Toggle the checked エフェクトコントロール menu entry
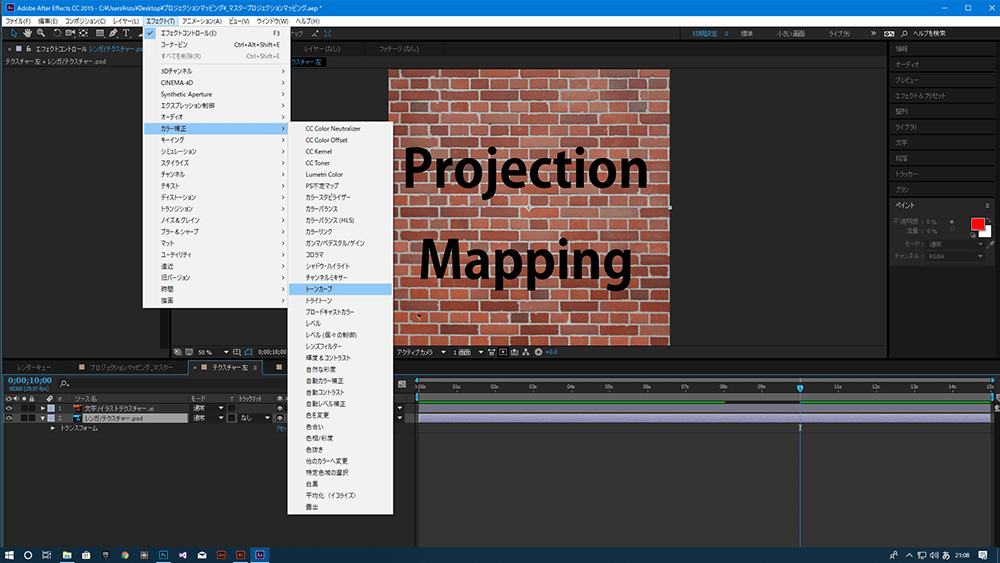The width and height of the screenshot is (1000, 563). pyautogui.click(x=188, y=33)
